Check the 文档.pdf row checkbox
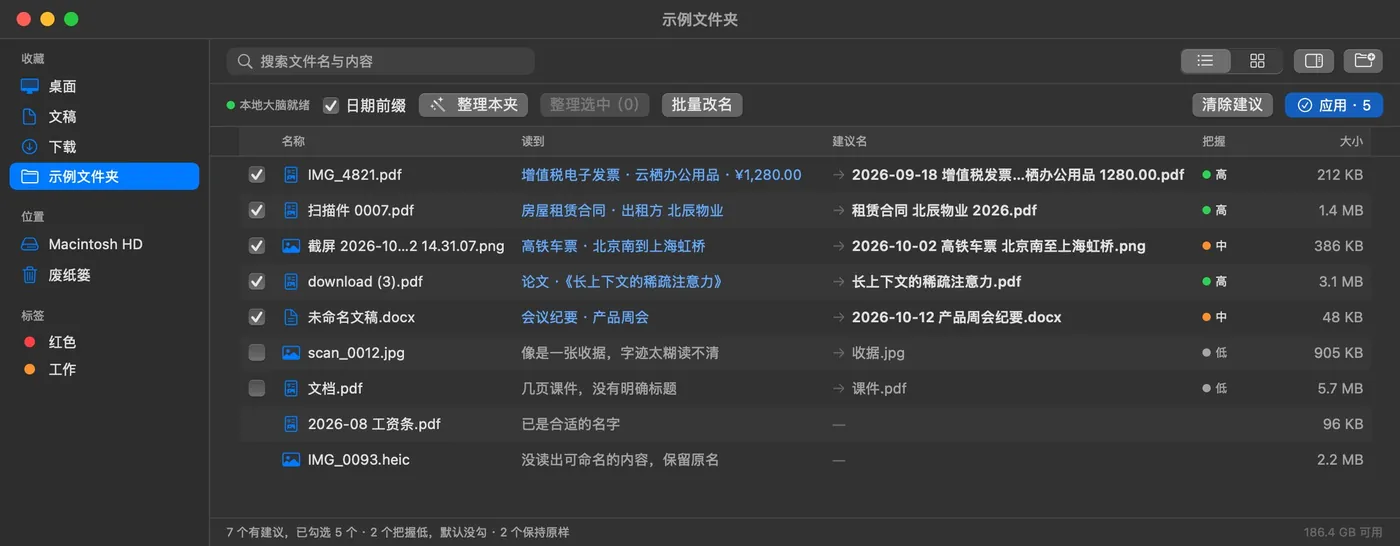Screen dimensions: 1400x546 257,388
